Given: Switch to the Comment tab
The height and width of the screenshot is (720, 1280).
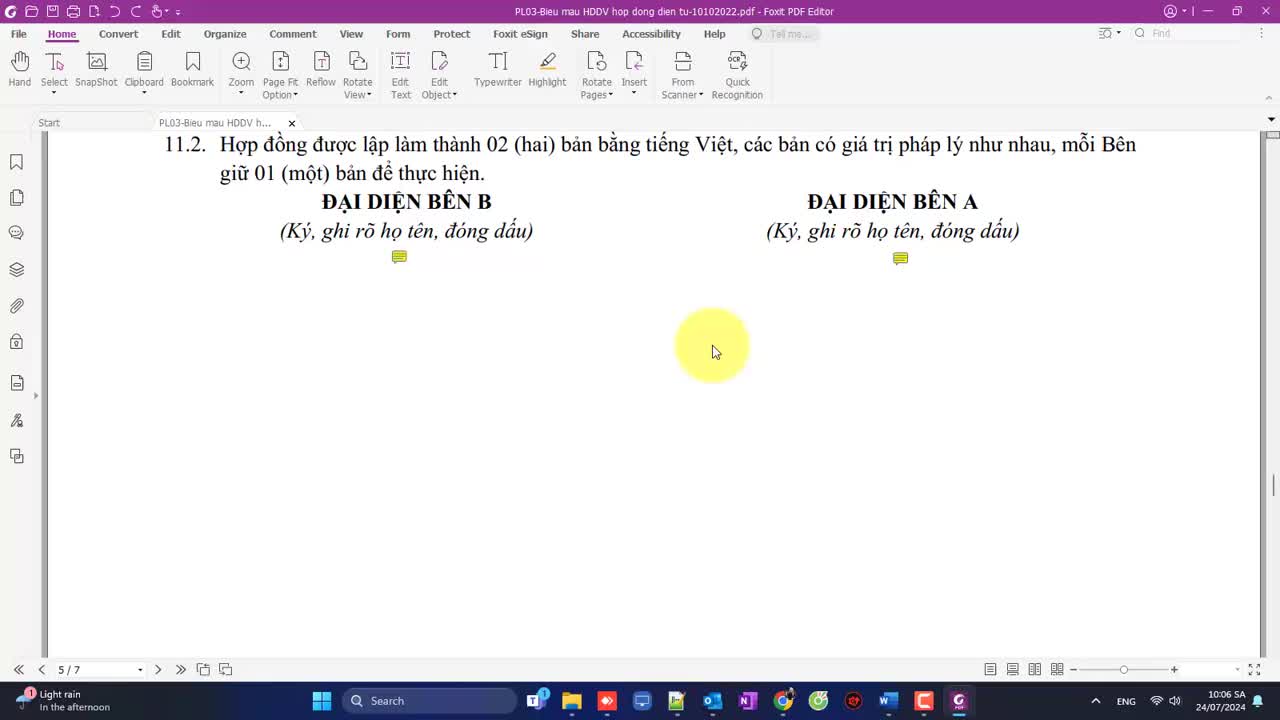Looking at the screenshot, I should click(x=293, y=34).
